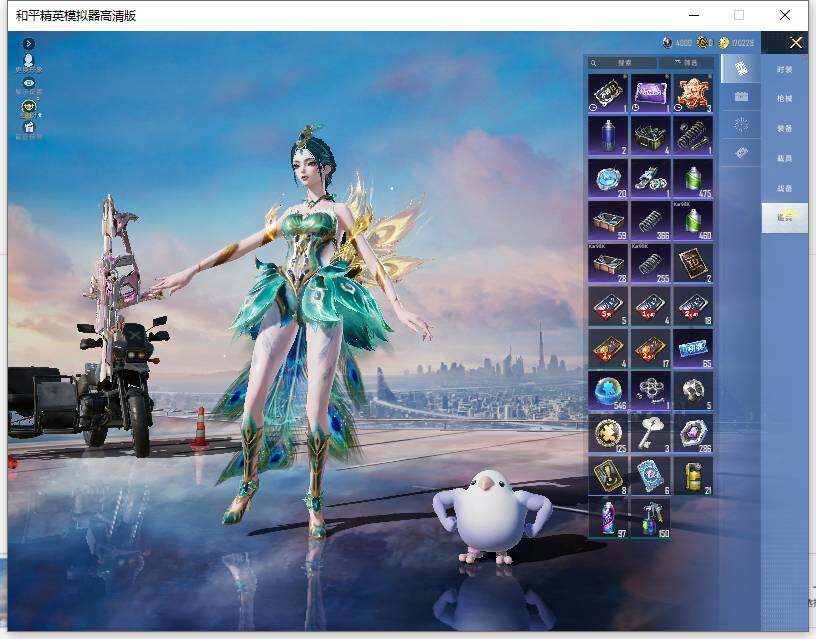The height and width of the screenshot is (639, 816).
Task: Select the Kar98K green spray can with count 460
Action: tap(693, 221)
